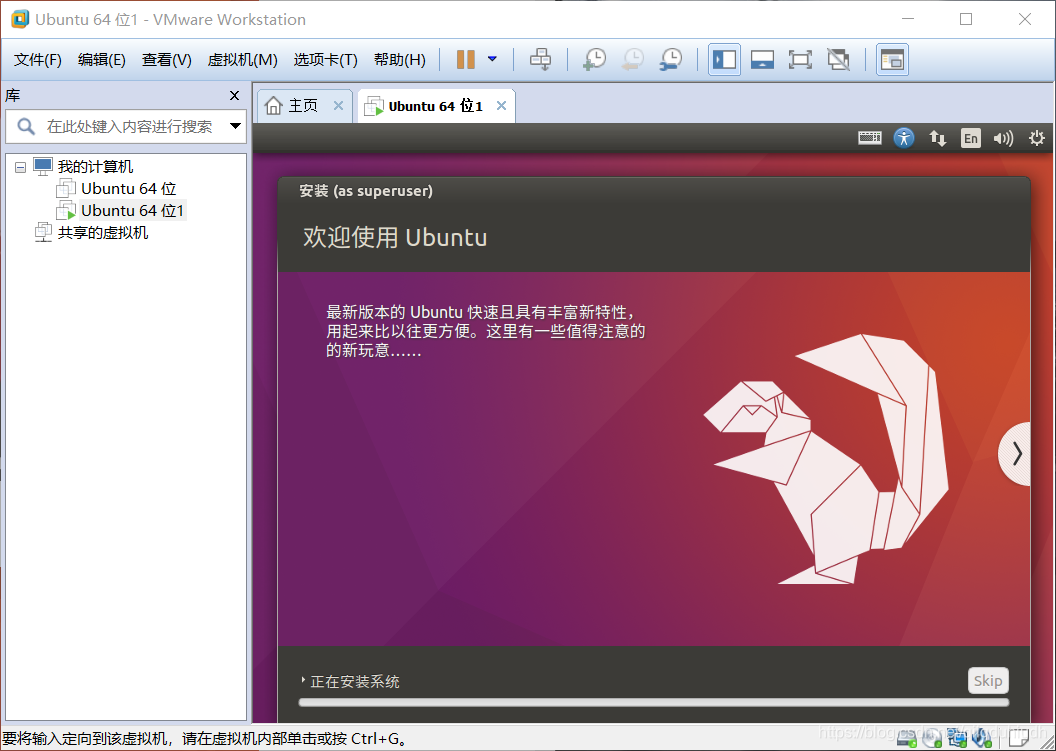This screenshot has width=1056, height=751.
Task: Open the 文件(F) menu
Action: tap(38, 59)
